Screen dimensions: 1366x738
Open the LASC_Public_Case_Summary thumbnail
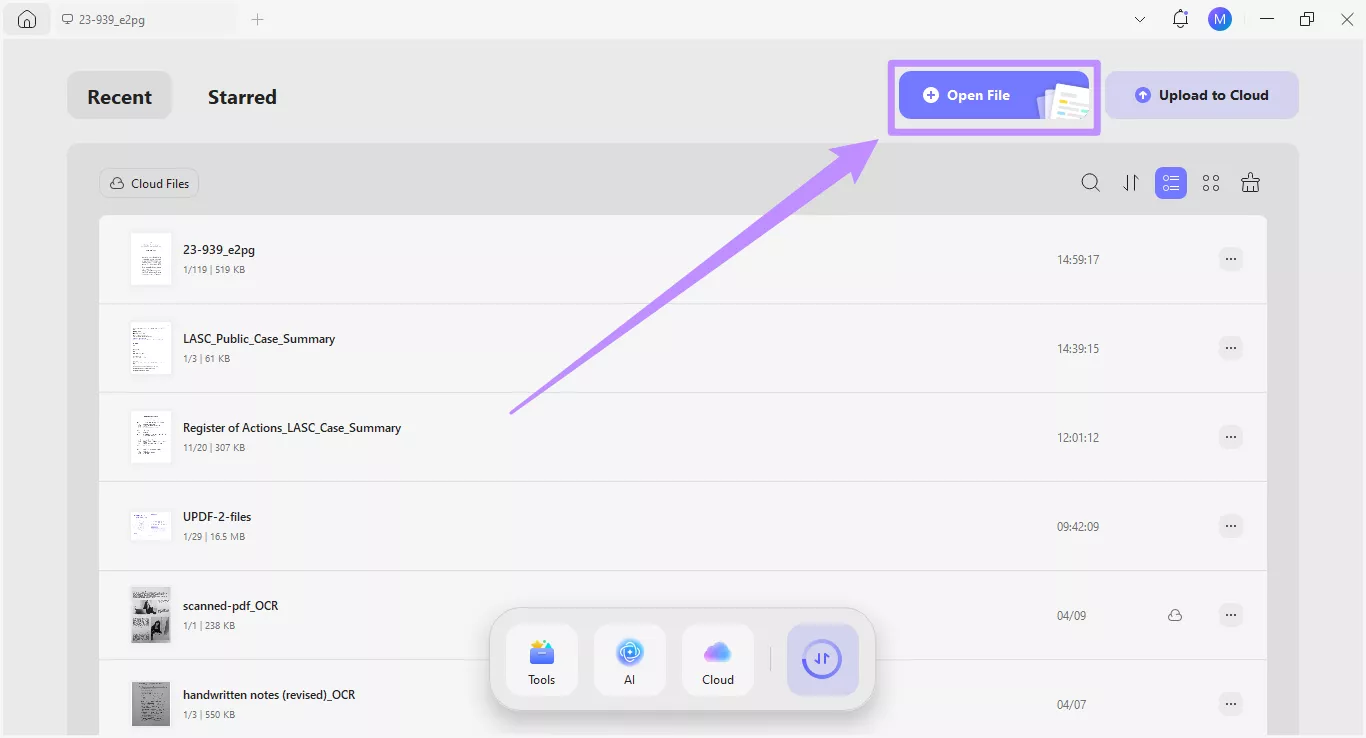151,348
